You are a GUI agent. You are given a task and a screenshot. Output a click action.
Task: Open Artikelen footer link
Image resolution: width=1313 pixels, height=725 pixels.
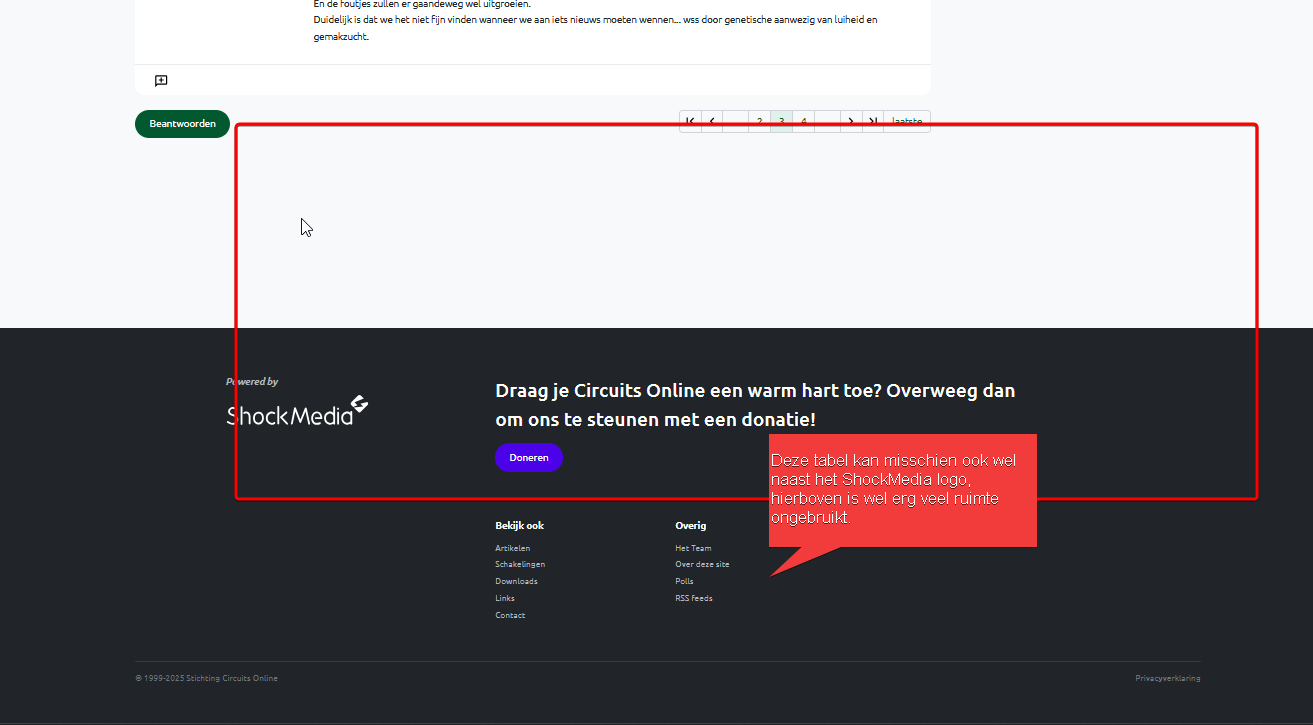(513, 548)
